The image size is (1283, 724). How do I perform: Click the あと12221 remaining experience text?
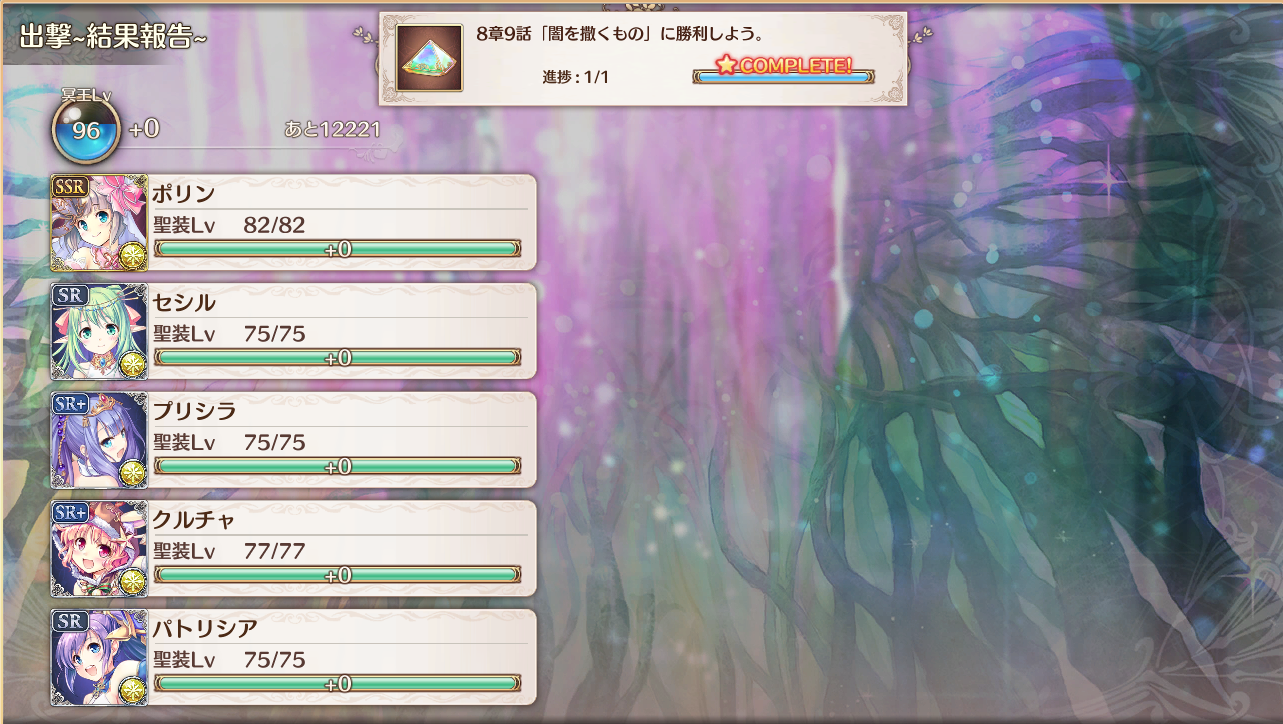coord(332,130)
